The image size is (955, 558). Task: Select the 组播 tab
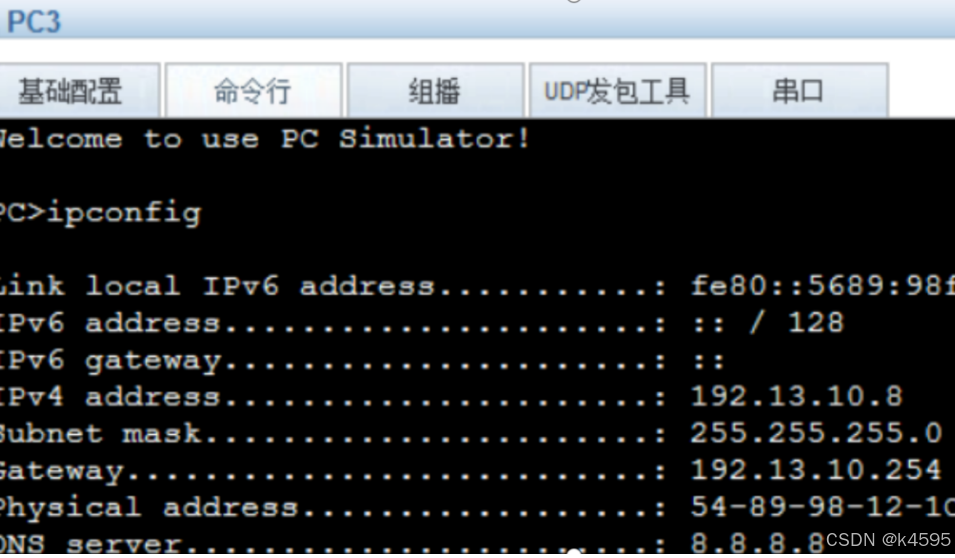pos(435,91)
